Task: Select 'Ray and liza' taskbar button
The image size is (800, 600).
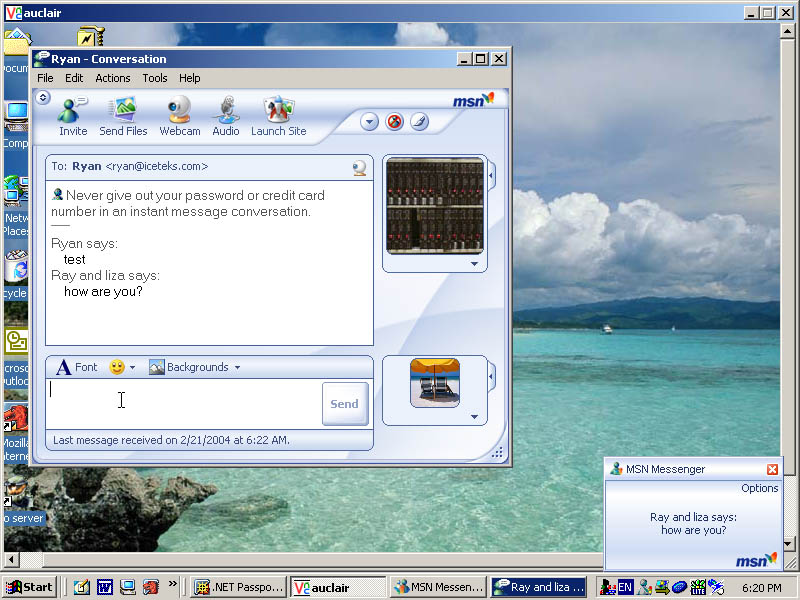Action: 539,587
